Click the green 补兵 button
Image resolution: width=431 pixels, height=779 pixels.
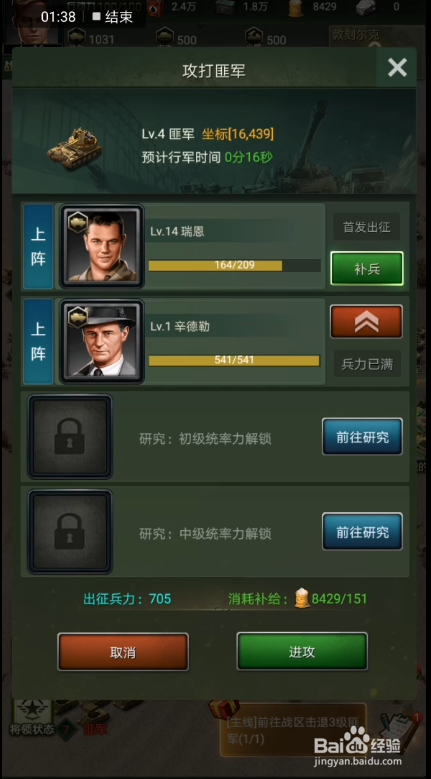367,269
